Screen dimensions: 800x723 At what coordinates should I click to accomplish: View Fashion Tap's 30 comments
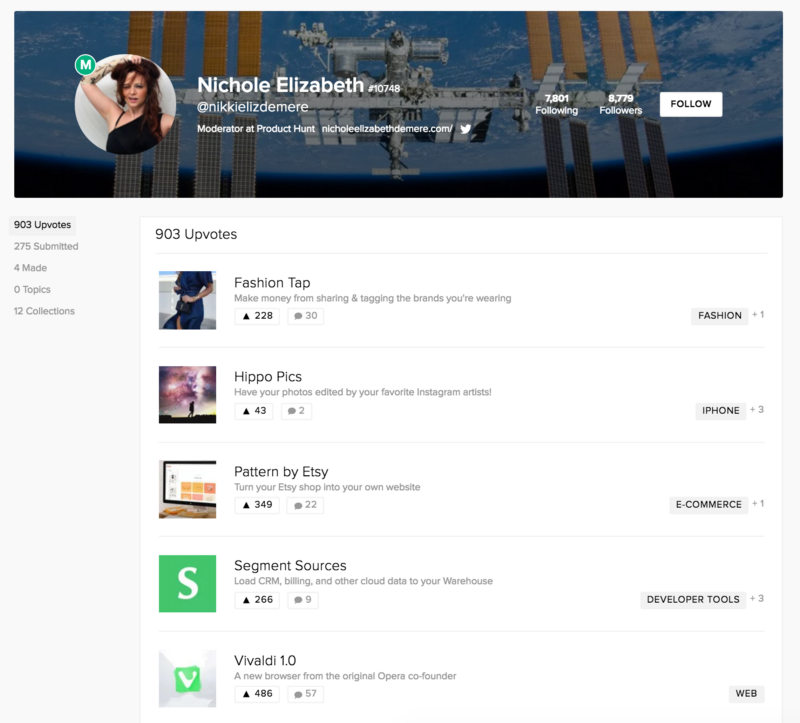pyautogui.click(x=306, y=316)
